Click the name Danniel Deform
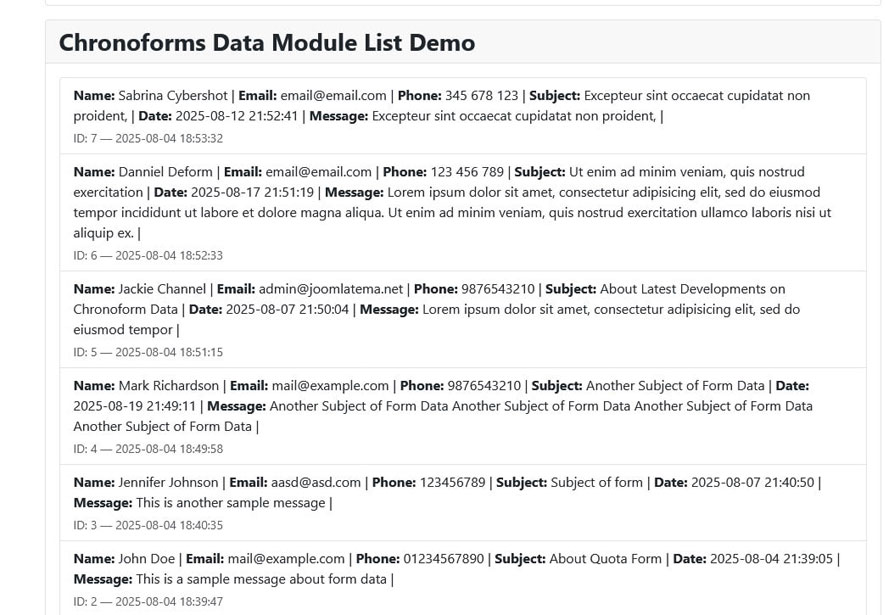Screen dimensions: 885x615 (x=165, y=172)
